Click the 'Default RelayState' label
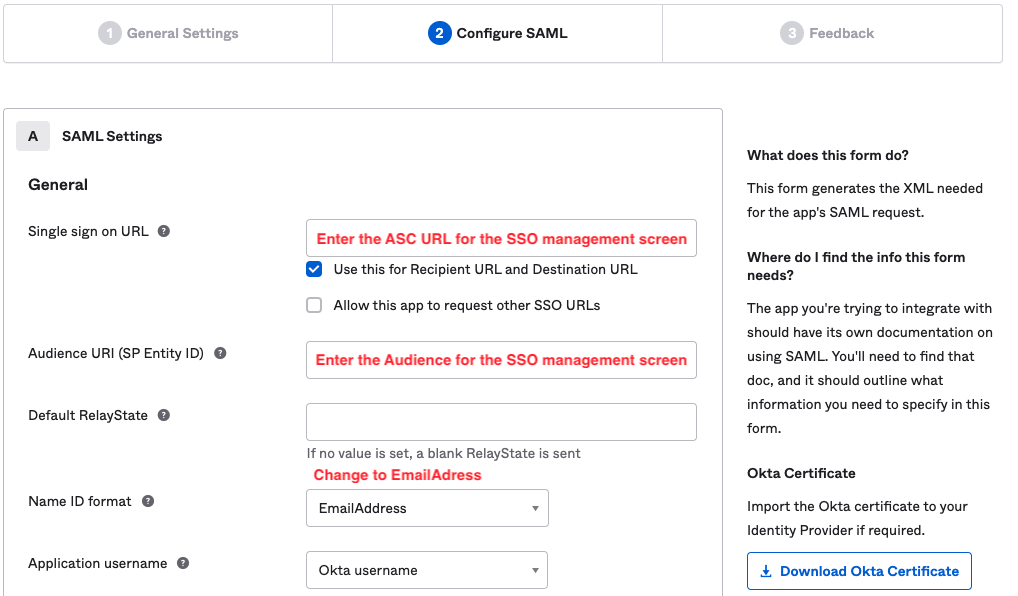The image size is (1018, 596). pos(88,416)
